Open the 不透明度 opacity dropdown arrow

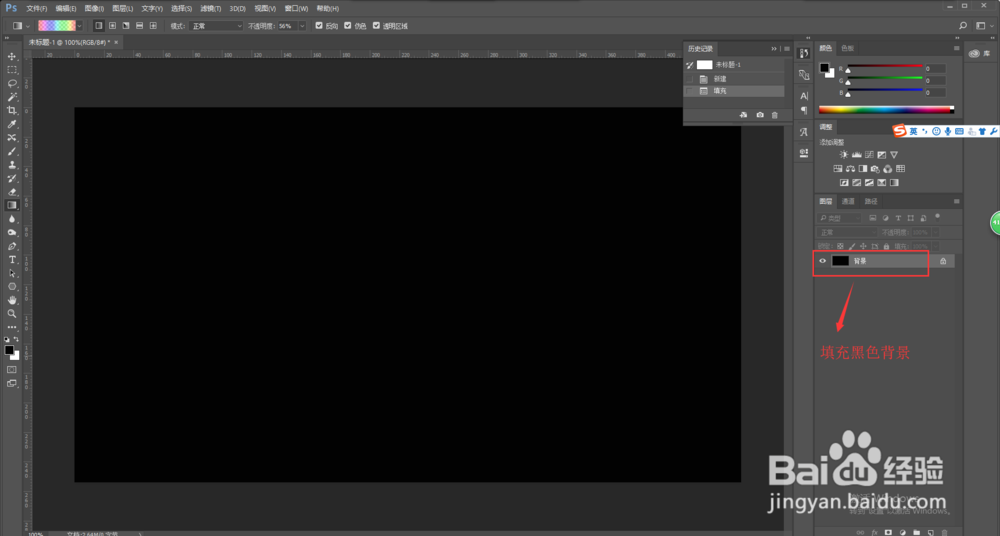tap(302, 26)
